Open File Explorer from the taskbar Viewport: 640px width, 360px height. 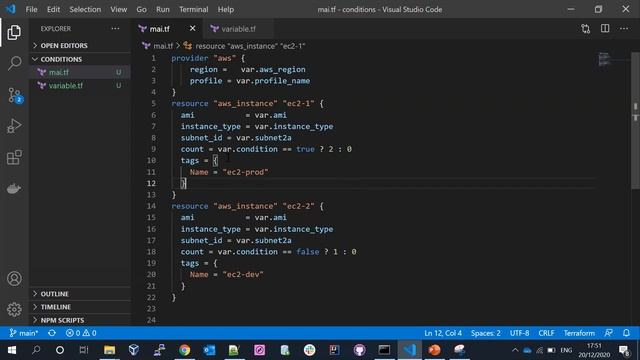[x=109, y=350]
